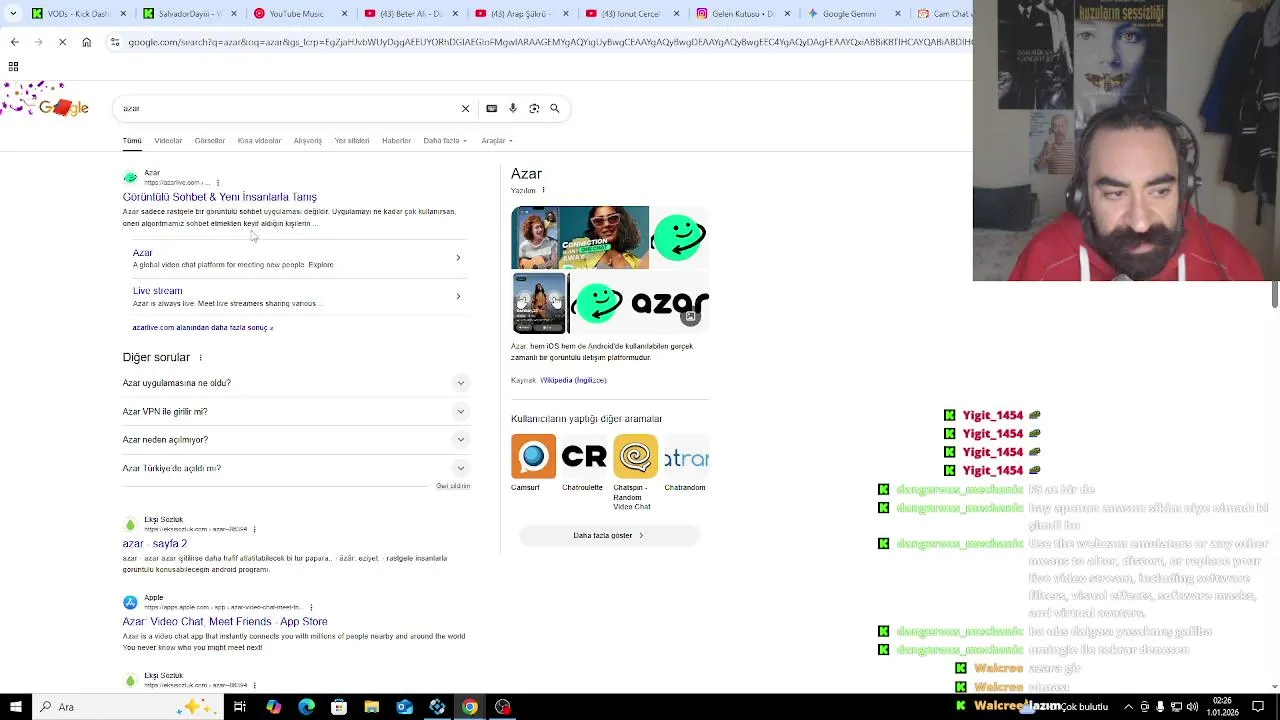Open browser home page
The width and height of the screenshot is (1280, 720).
[x=87, y=42]
